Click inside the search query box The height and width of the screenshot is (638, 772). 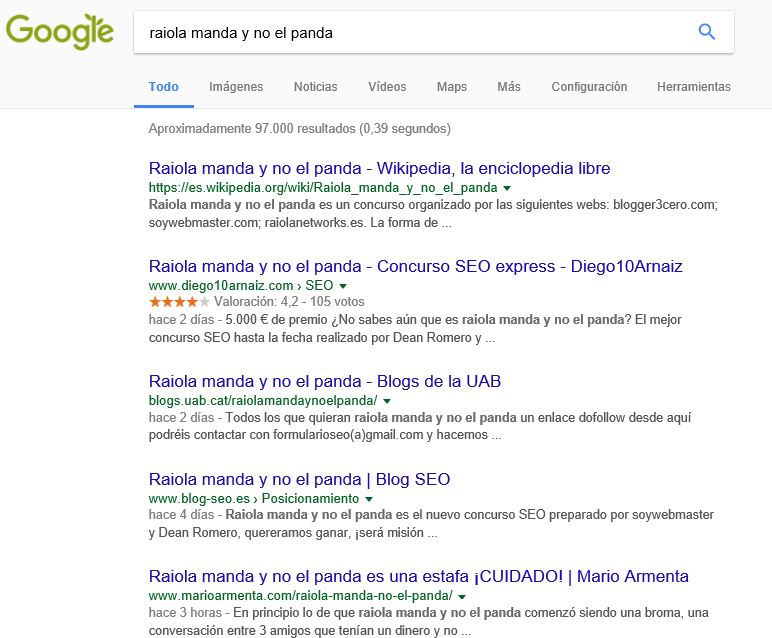click(400, 32)
